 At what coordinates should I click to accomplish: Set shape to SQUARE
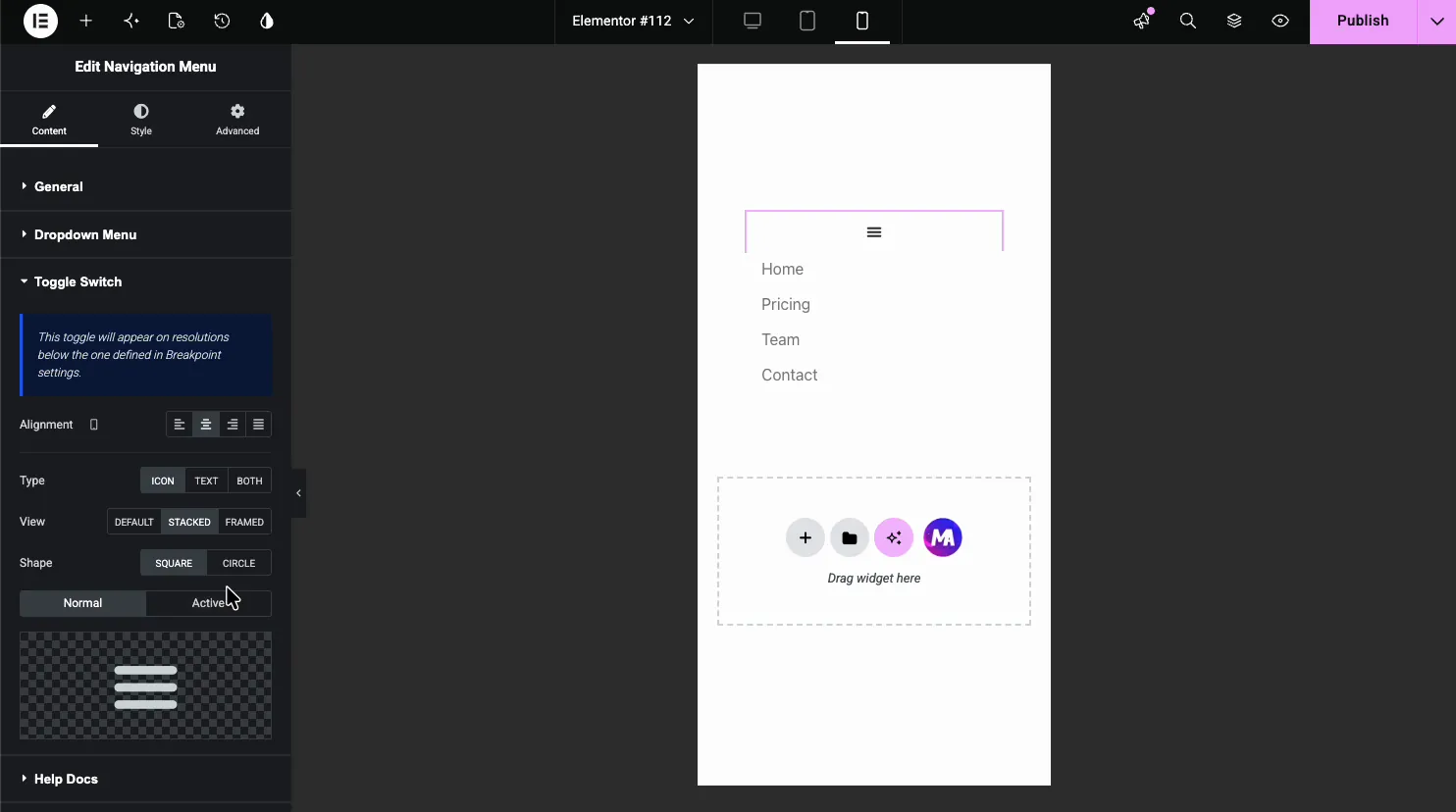(x=174, y=563)
